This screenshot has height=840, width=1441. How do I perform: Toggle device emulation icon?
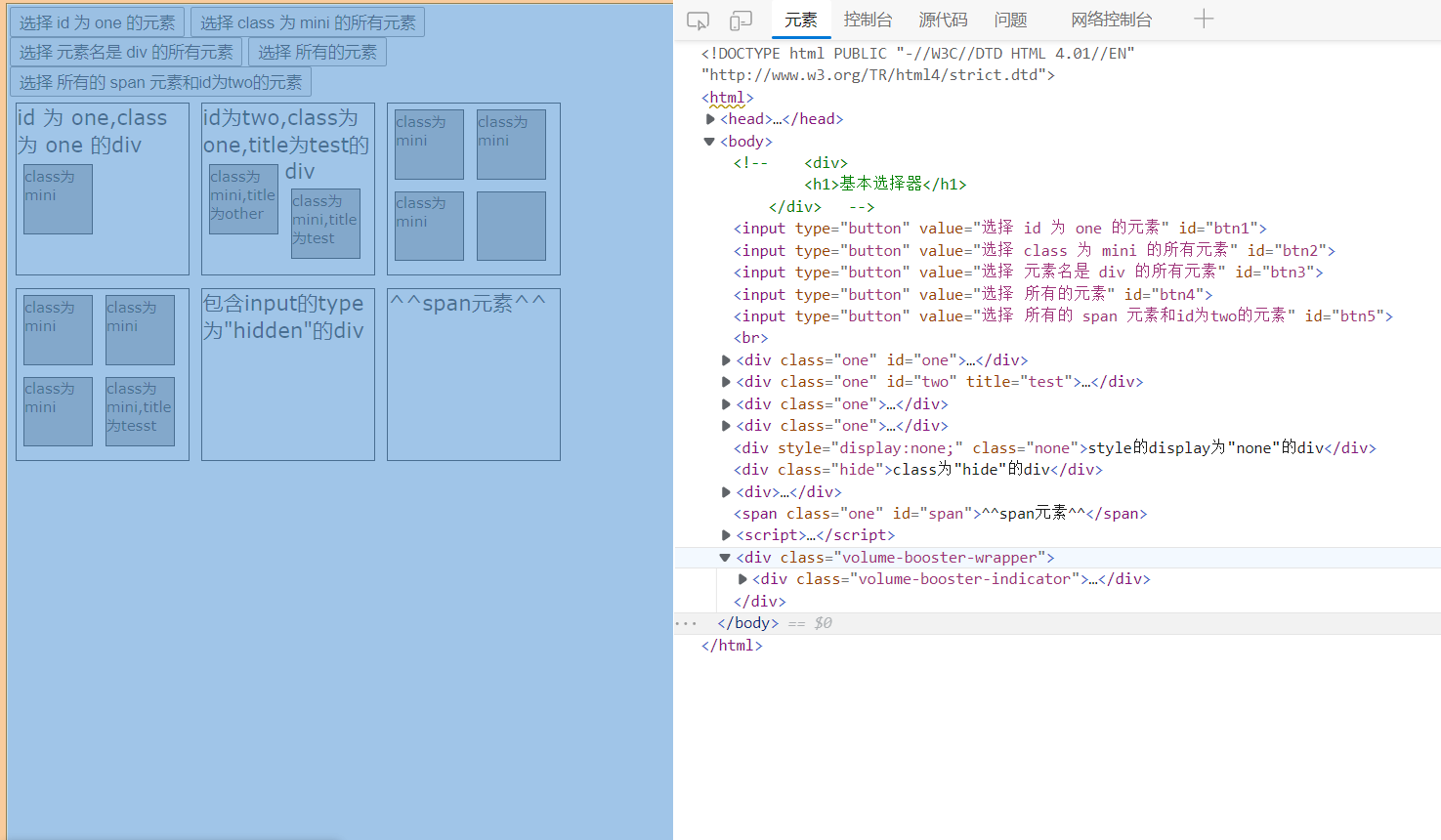742,20
